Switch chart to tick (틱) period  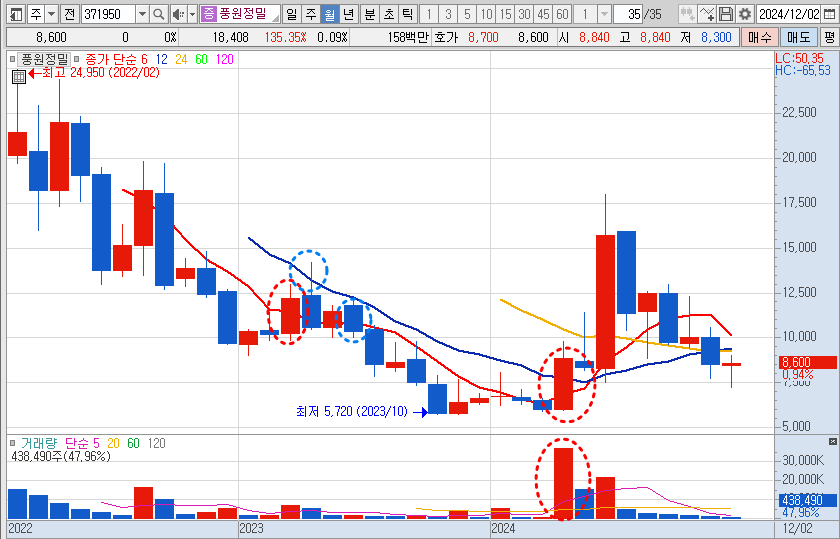click(x=408, y=14)
